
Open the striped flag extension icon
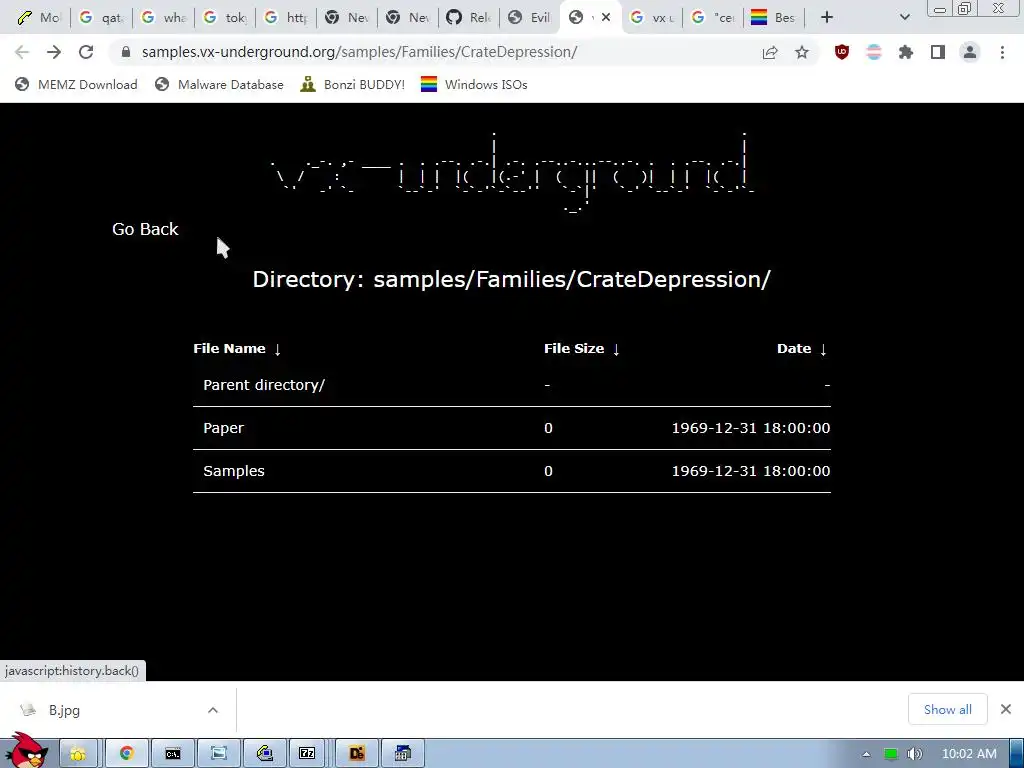tap(874, 52)
